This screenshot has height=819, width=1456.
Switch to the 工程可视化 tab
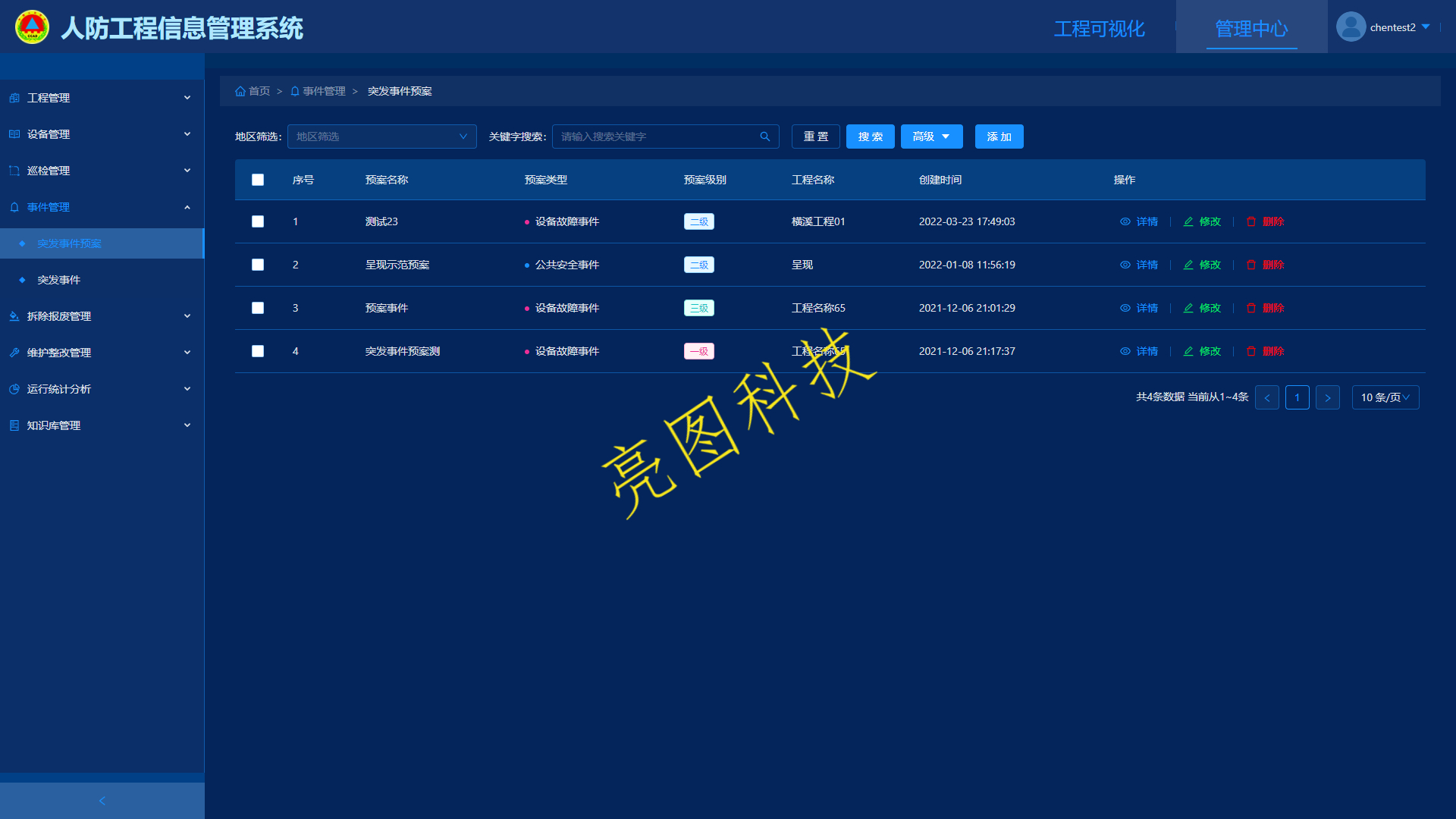pos(1099,29)
